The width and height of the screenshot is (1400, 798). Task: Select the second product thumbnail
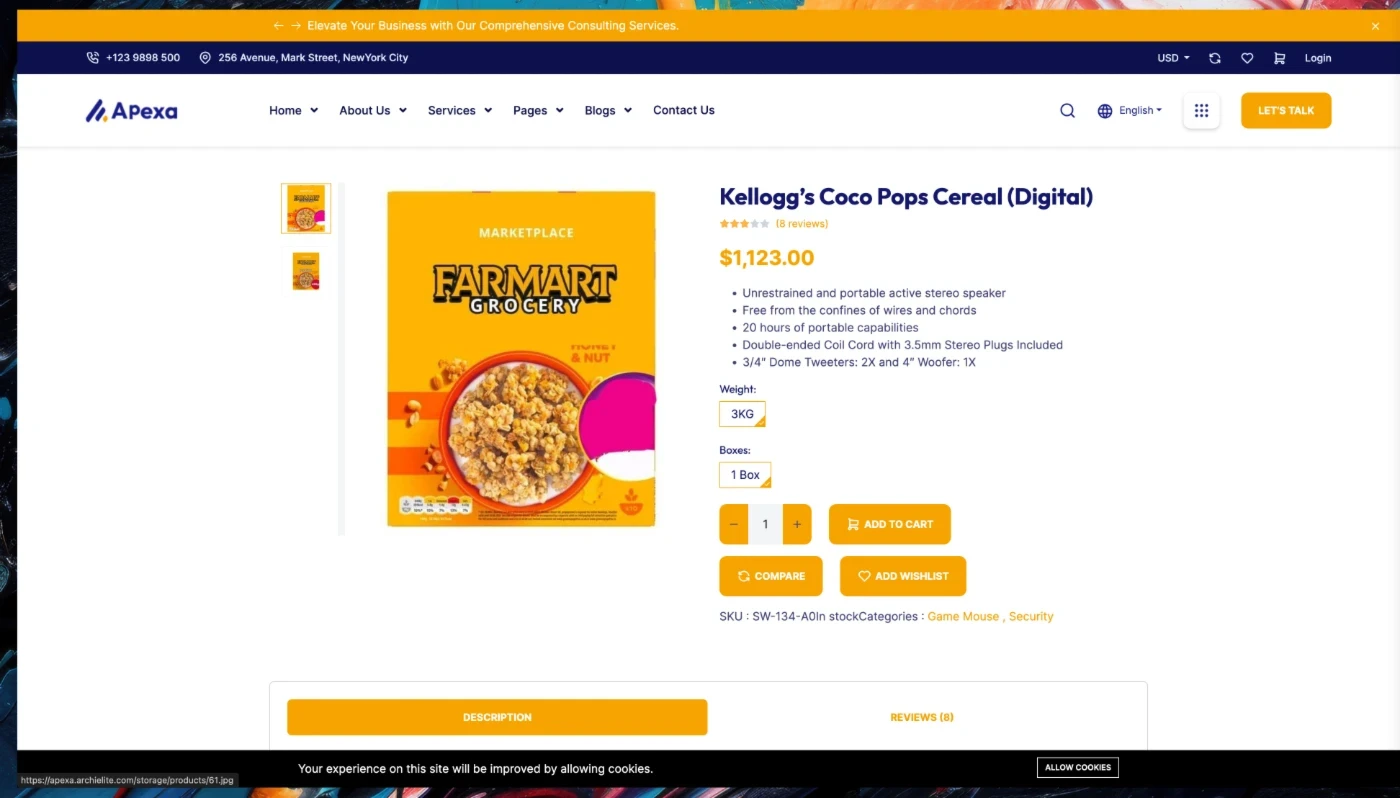click(306, 271)
